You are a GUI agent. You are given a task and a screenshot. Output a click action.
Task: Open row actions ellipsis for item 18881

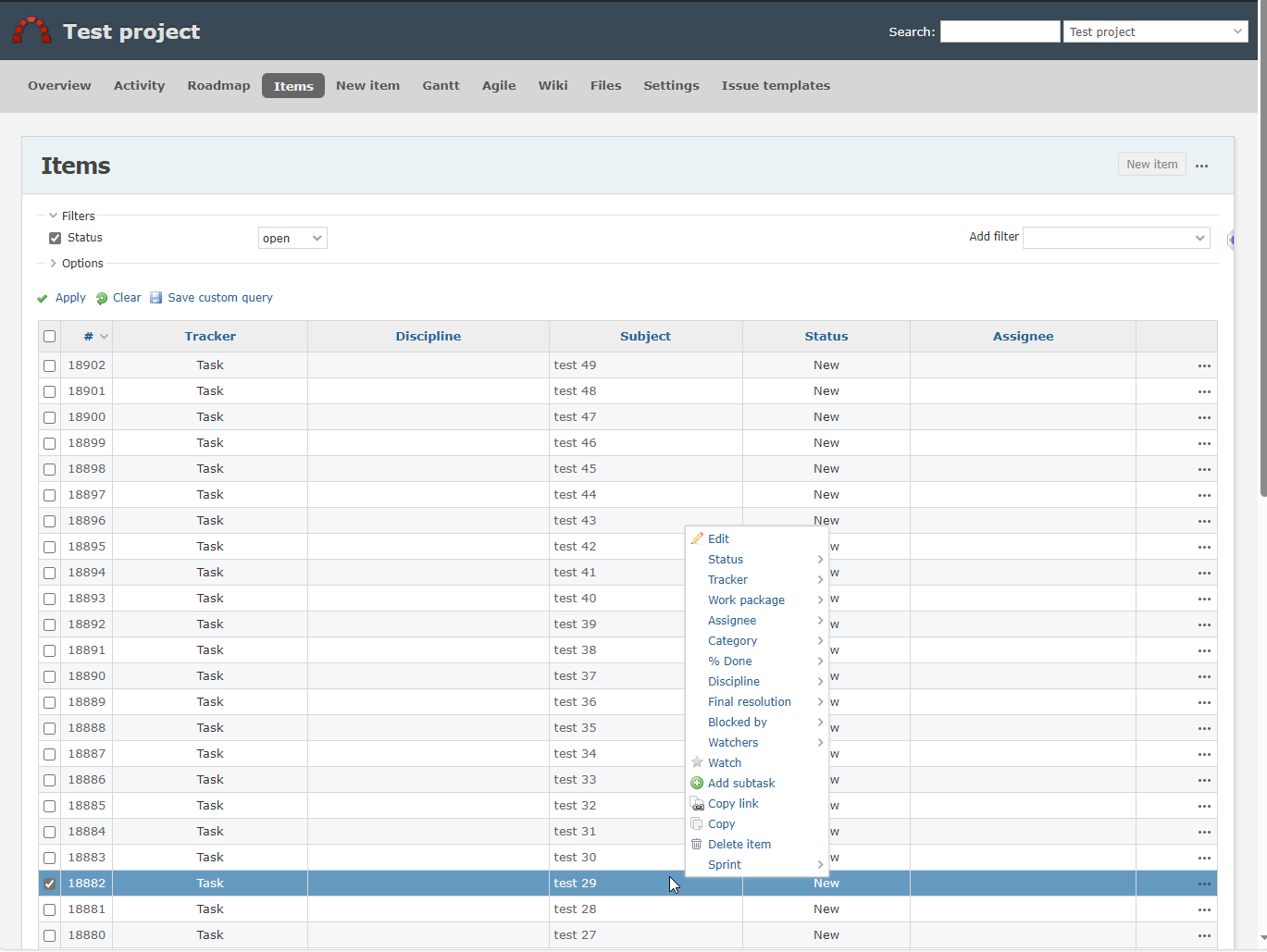click(1204, 909)
